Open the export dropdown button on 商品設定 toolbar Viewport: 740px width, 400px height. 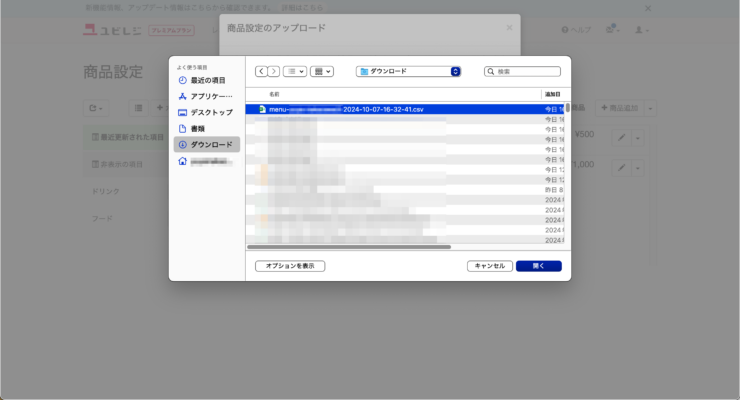coord(96,108)
